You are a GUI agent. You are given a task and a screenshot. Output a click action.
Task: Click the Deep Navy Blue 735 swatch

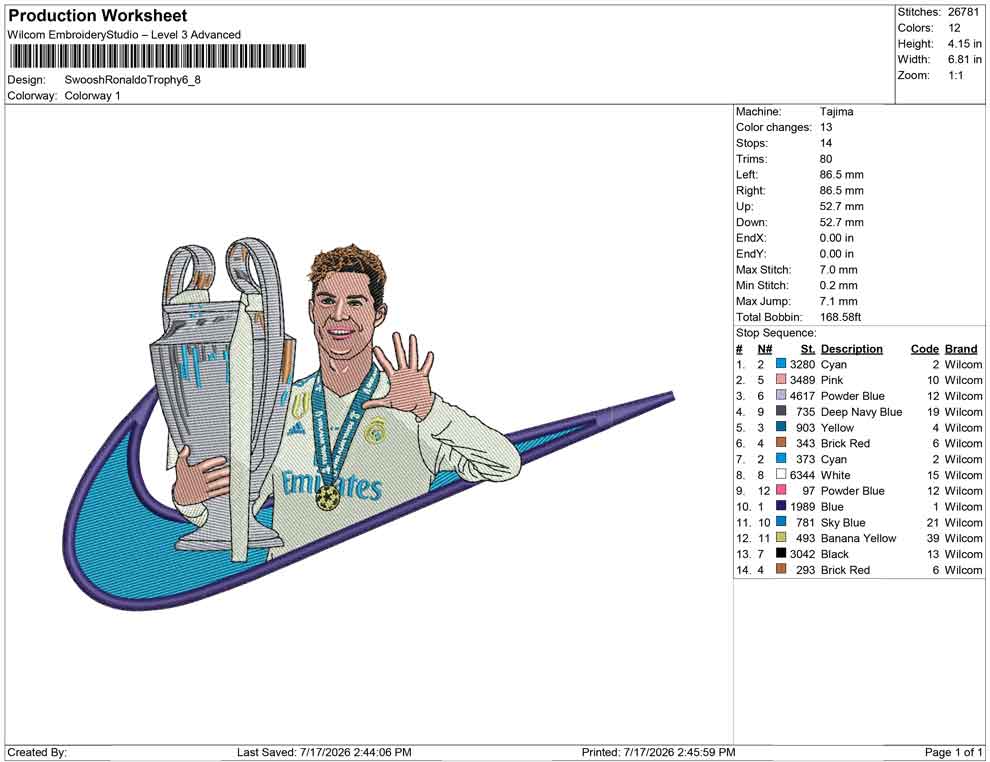click(x=781, y=411)
